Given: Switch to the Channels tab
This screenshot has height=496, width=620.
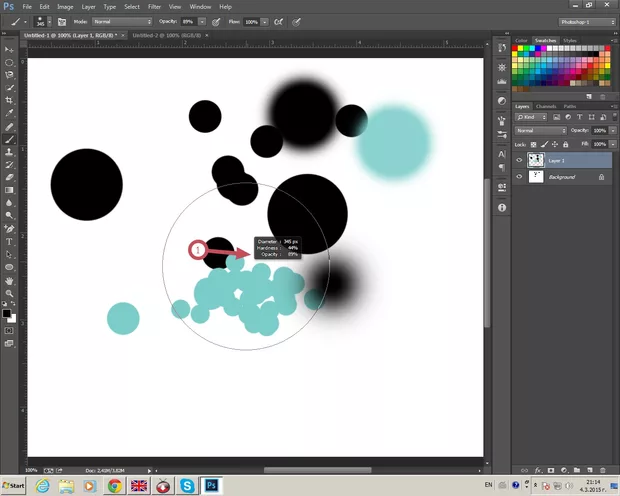Looking at the screenshot, I should point(546,106).
